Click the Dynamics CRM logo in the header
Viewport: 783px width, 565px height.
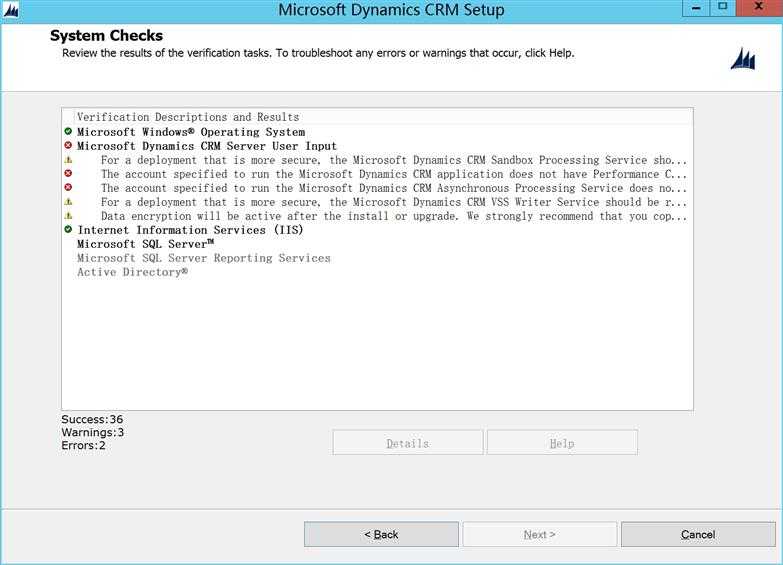[x=743, y=59]
